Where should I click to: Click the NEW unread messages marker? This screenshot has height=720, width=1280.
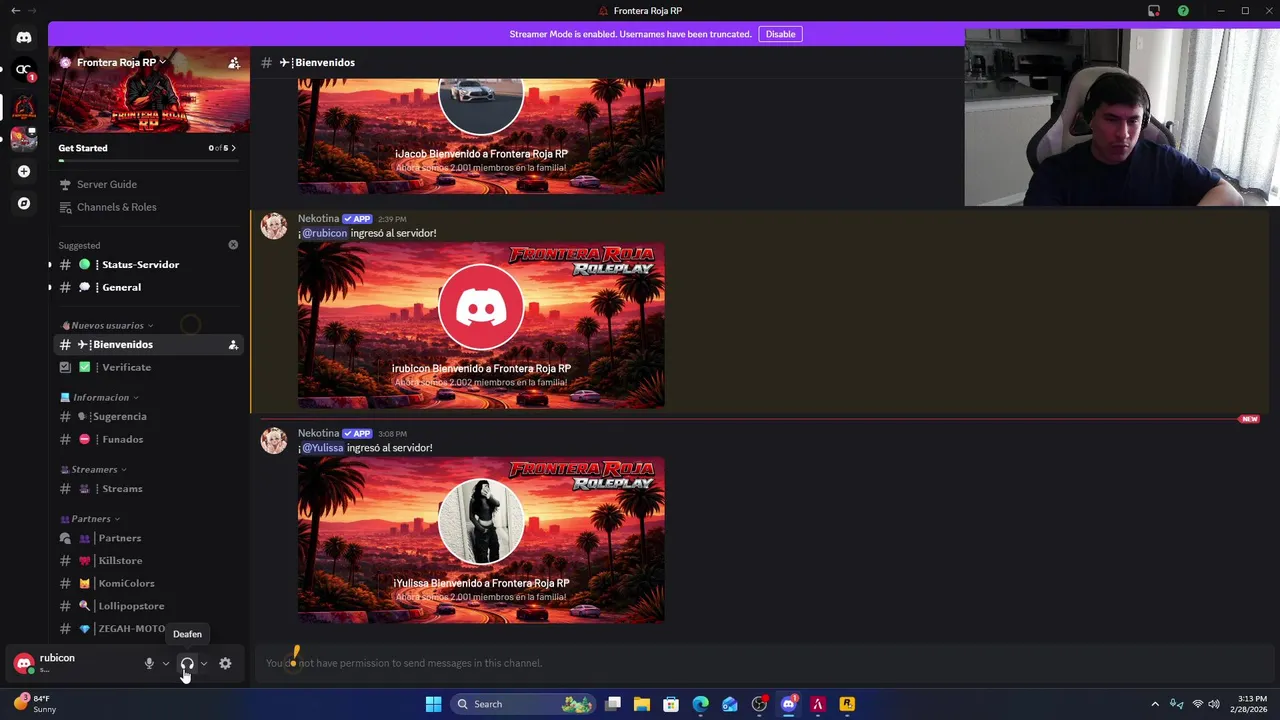(x=1249, y=419)
